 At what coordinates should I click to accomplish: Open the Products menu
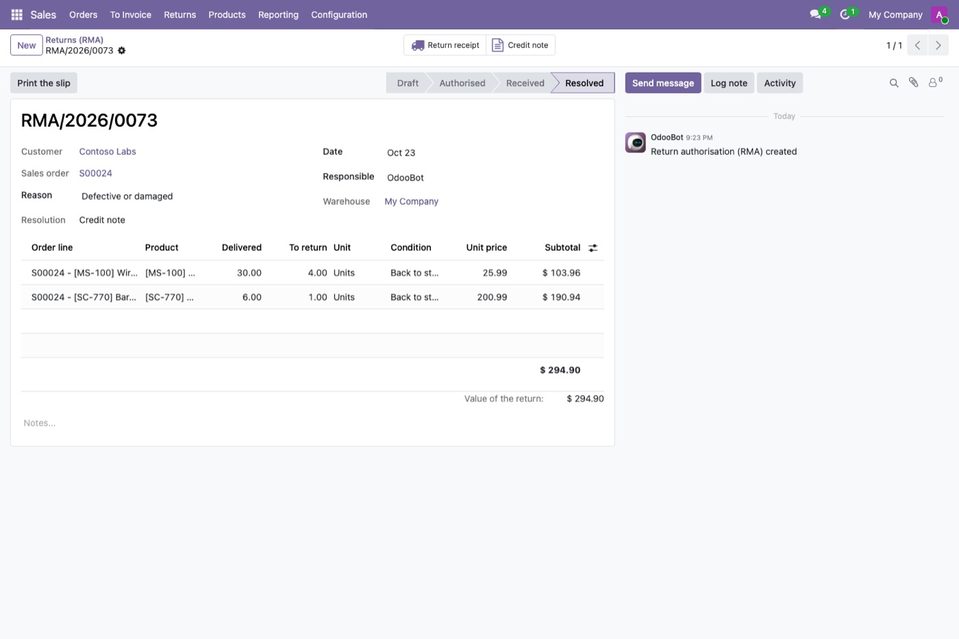tap(227, 15)
